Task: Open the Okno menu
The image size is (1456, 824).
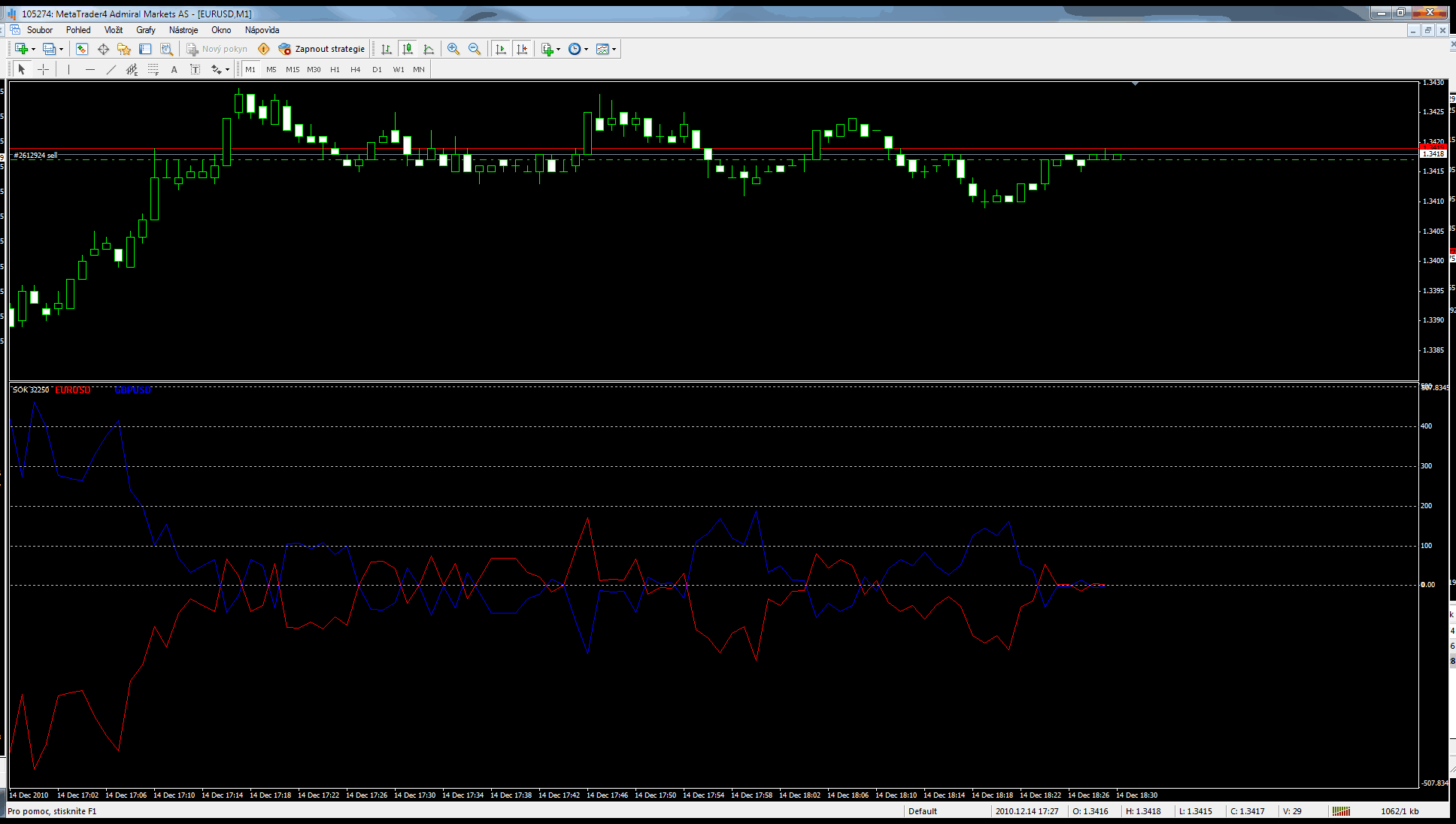Action: (221, 30)
